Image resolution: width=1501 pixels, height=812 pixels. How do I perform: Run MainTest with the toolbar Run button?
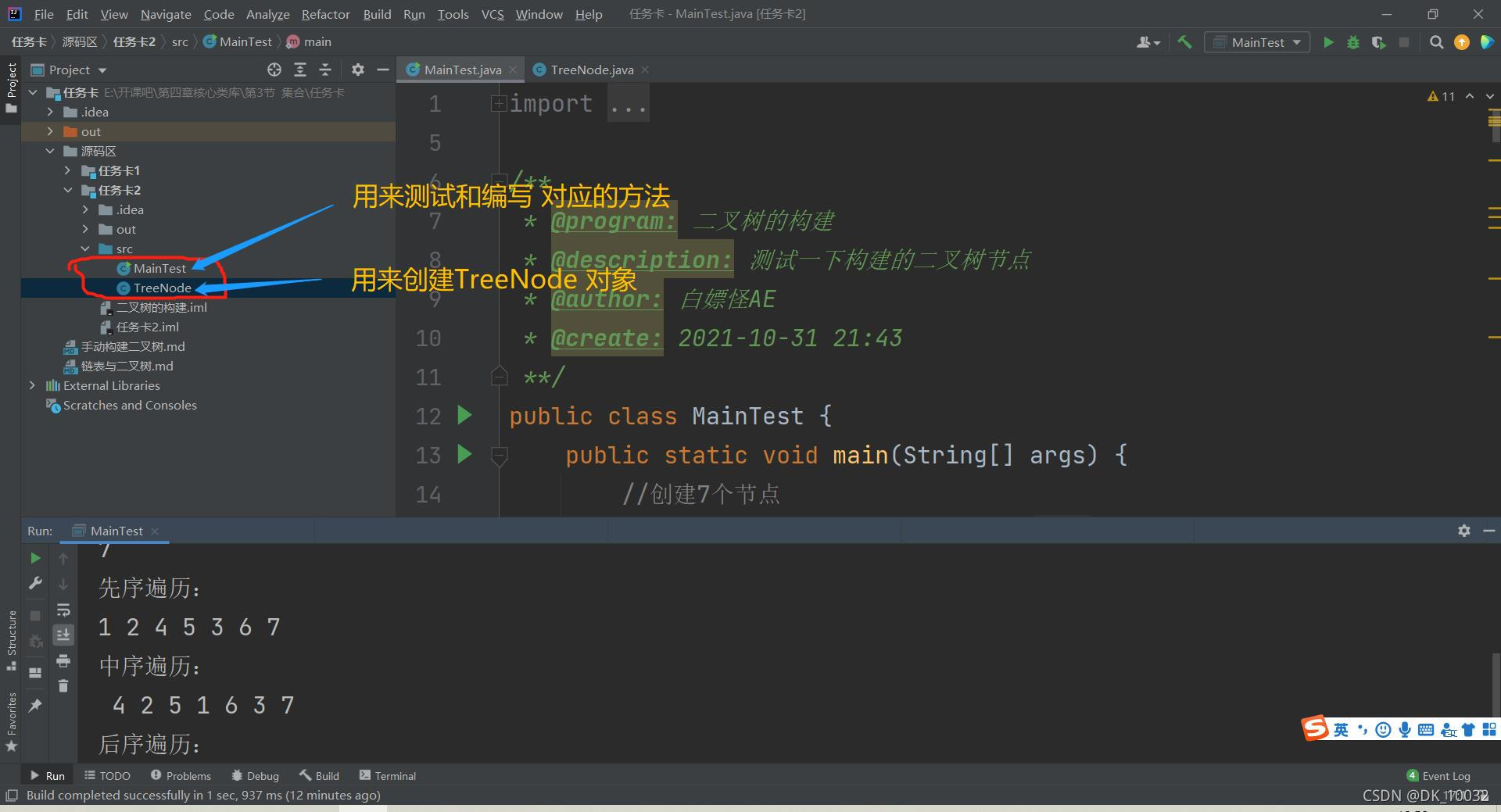pyautogui.click(x=1328, y=42)
